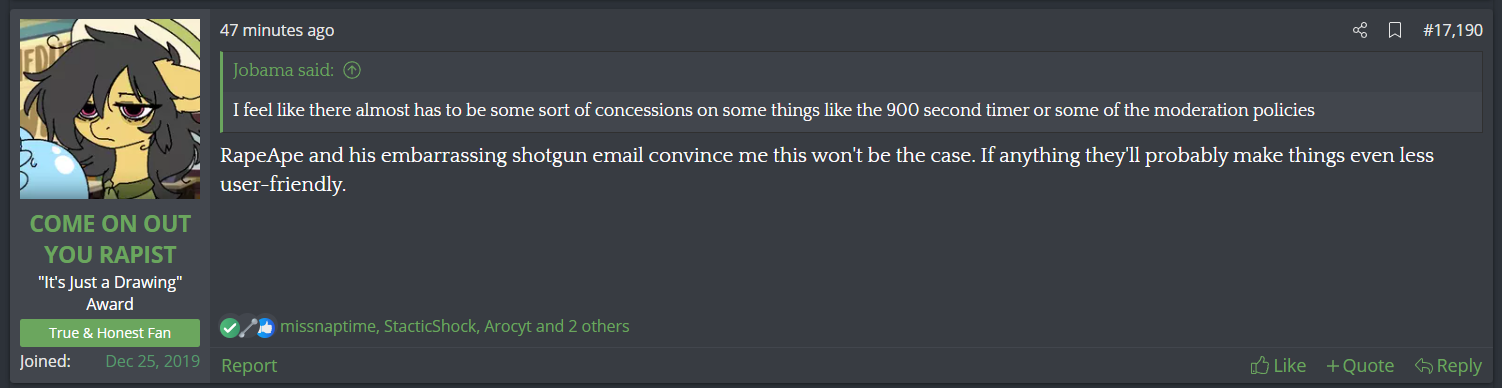This screenshot has height=388, width=1502.
Task: Click the "True & Honest Fan" banner
Action: pos(110,333)
